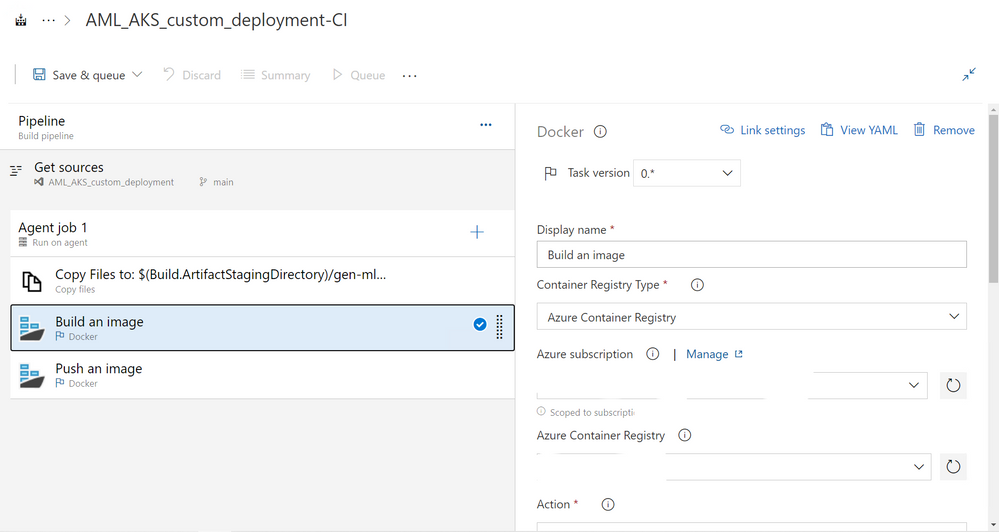Click the Scoped to subscription info text
999x532 pixels.
point(593,412)
